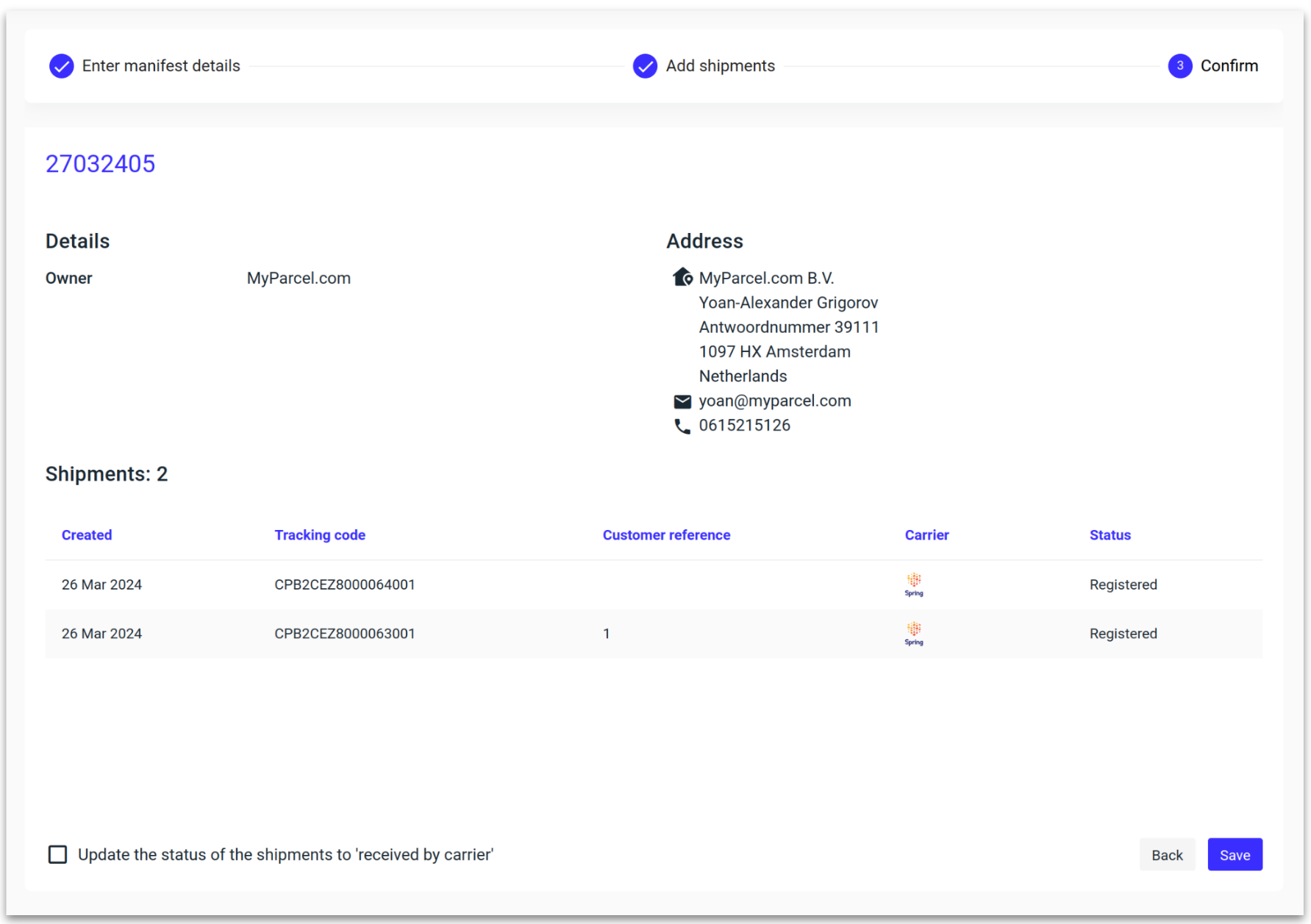Switch to the Confirm step
The image size is (1311, 924).
click(x=1229, y=65)
